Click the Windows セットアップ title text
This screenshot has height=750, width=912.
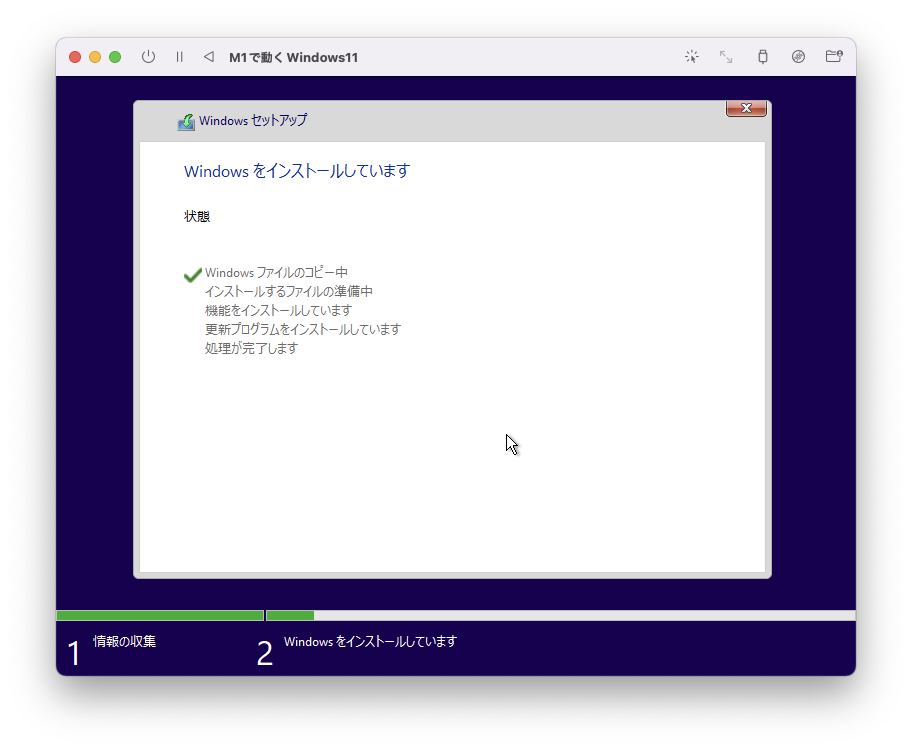tap(253, 120)
